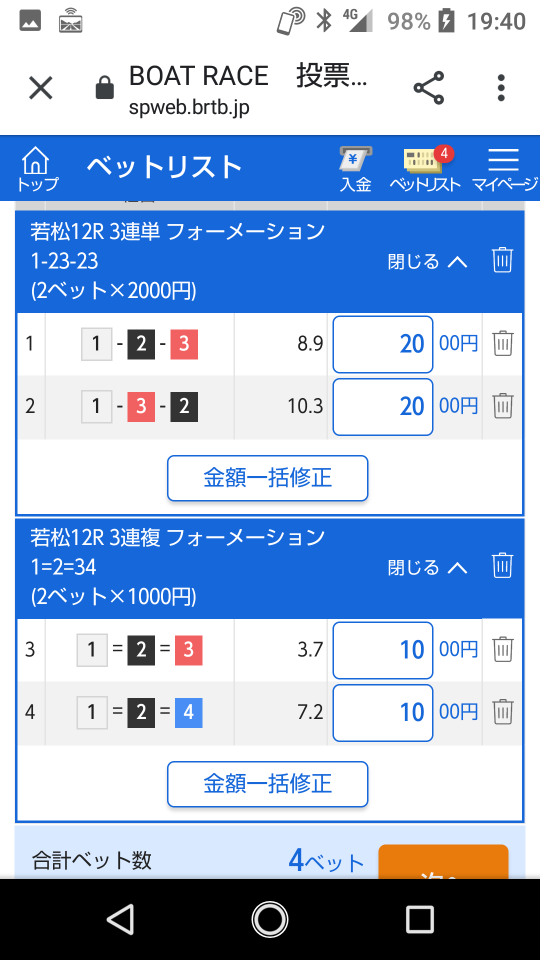Collapse the 3連単 formation section

[427, 262]
